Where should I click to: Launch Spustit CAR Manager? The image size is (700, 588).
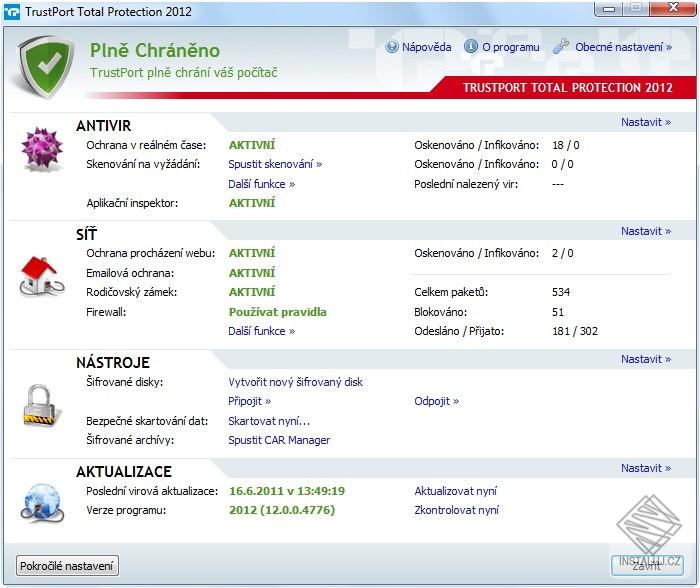point(279,440)
